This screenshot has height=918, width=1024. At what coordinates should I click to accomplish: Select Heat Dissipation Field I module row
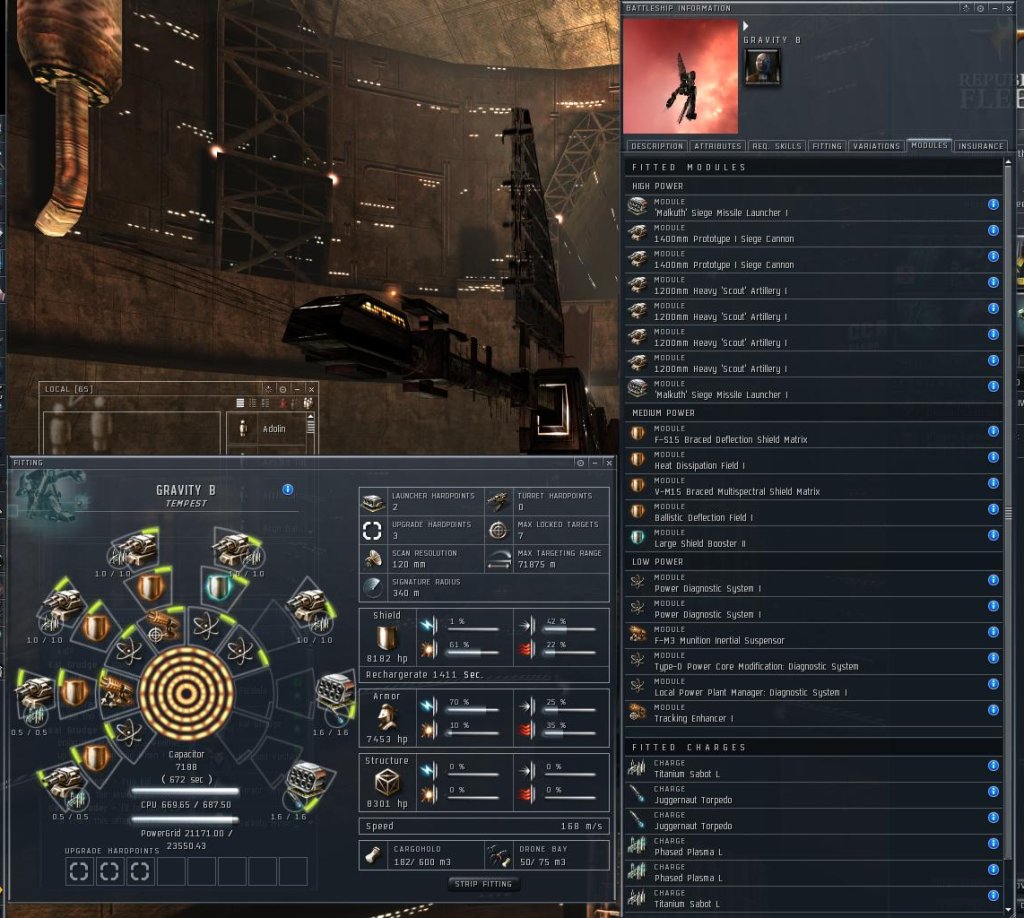[814, 460]
